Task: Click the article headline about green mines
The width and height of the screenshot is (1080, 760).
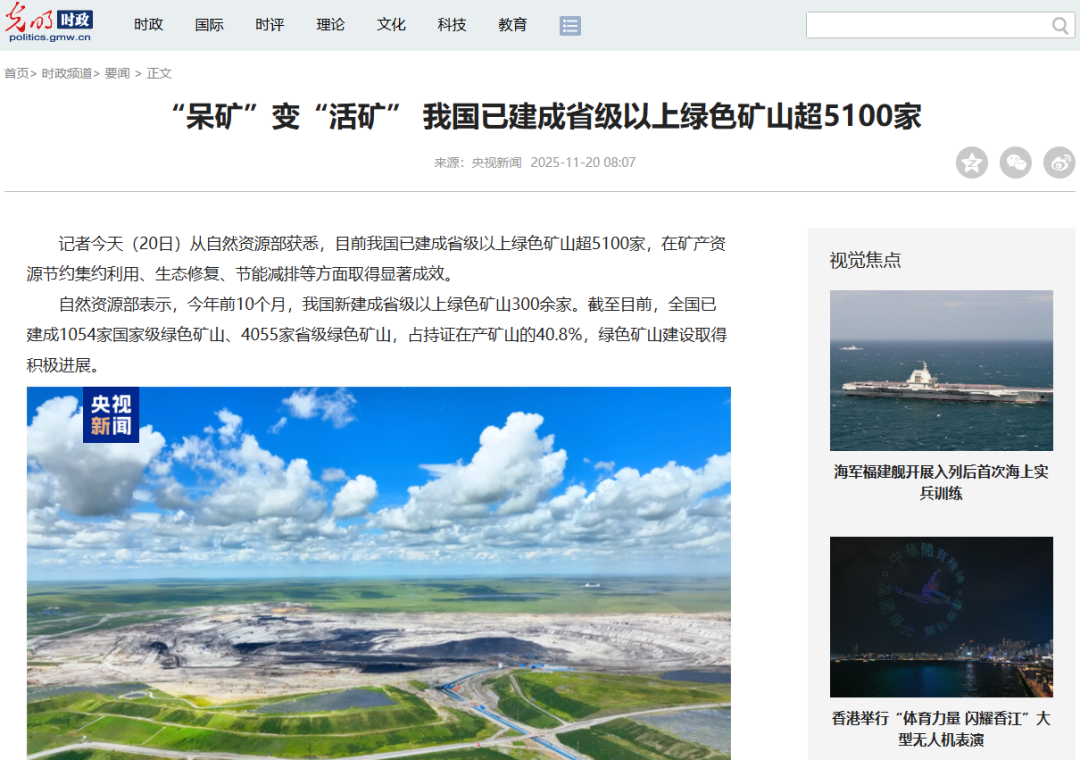Action: click(540, 117)
